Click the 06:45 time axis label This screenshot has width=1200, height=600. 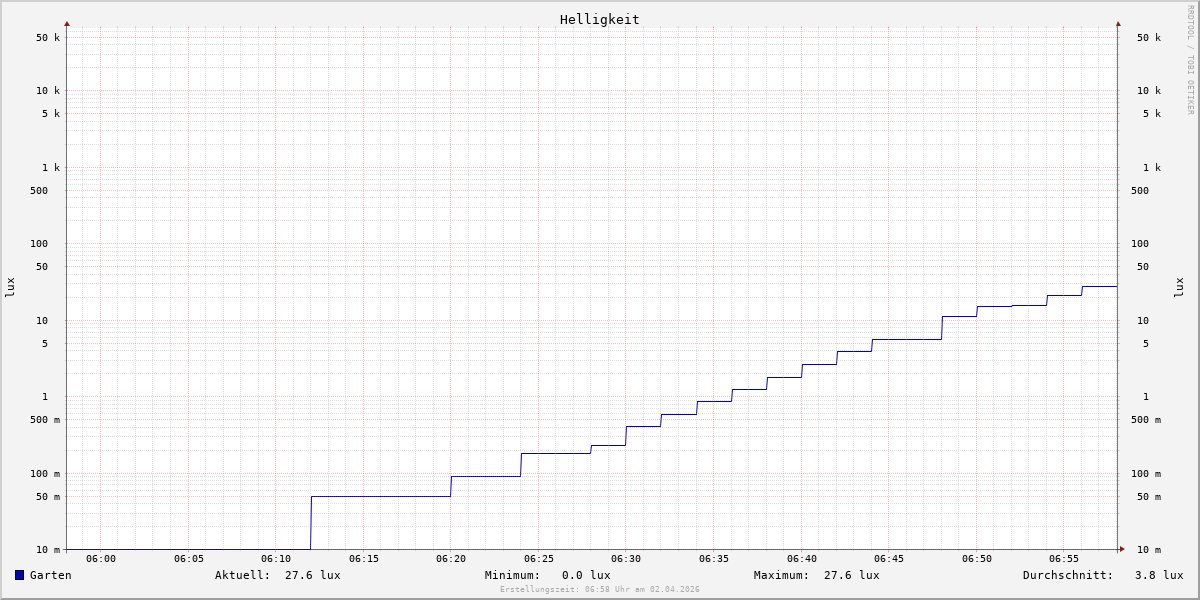coord(889,559)
